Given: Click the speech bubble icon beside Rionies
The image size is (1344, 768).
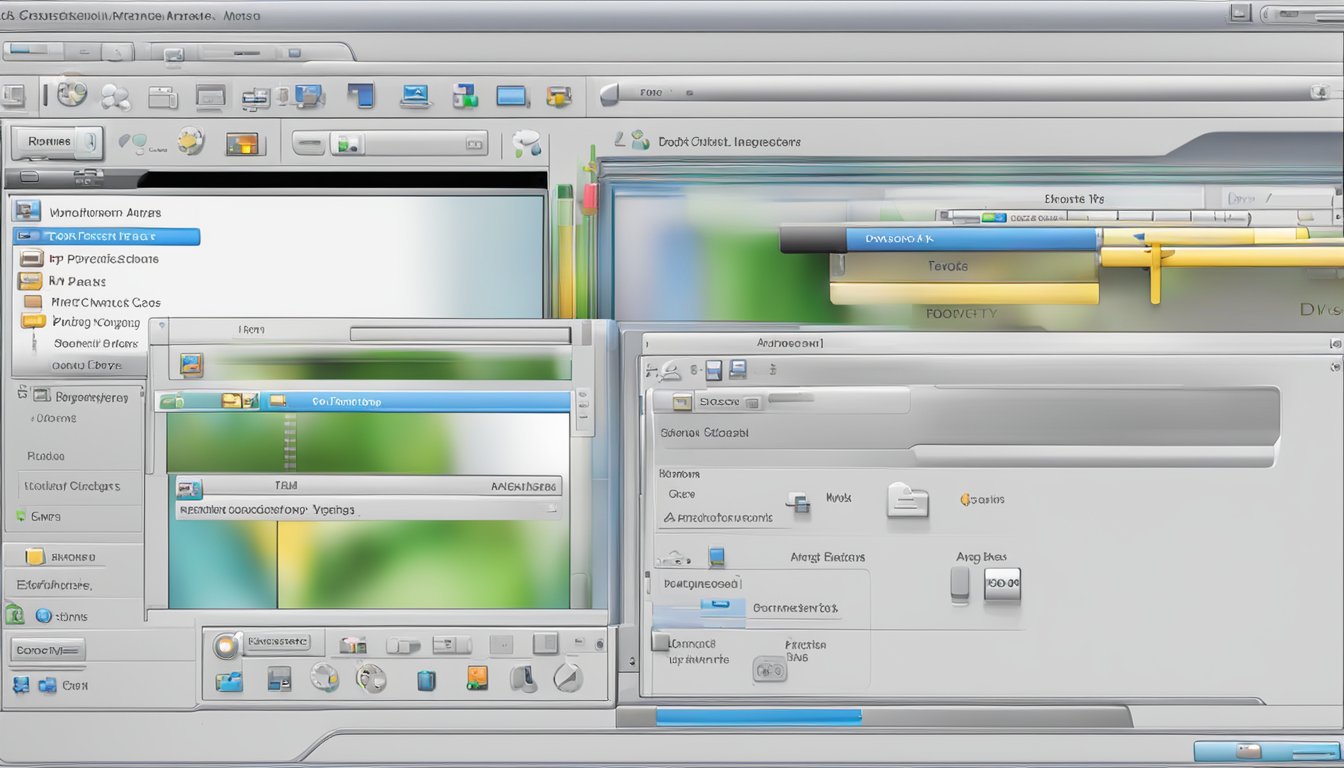Looking at the screenshot, I should point(132,143).
